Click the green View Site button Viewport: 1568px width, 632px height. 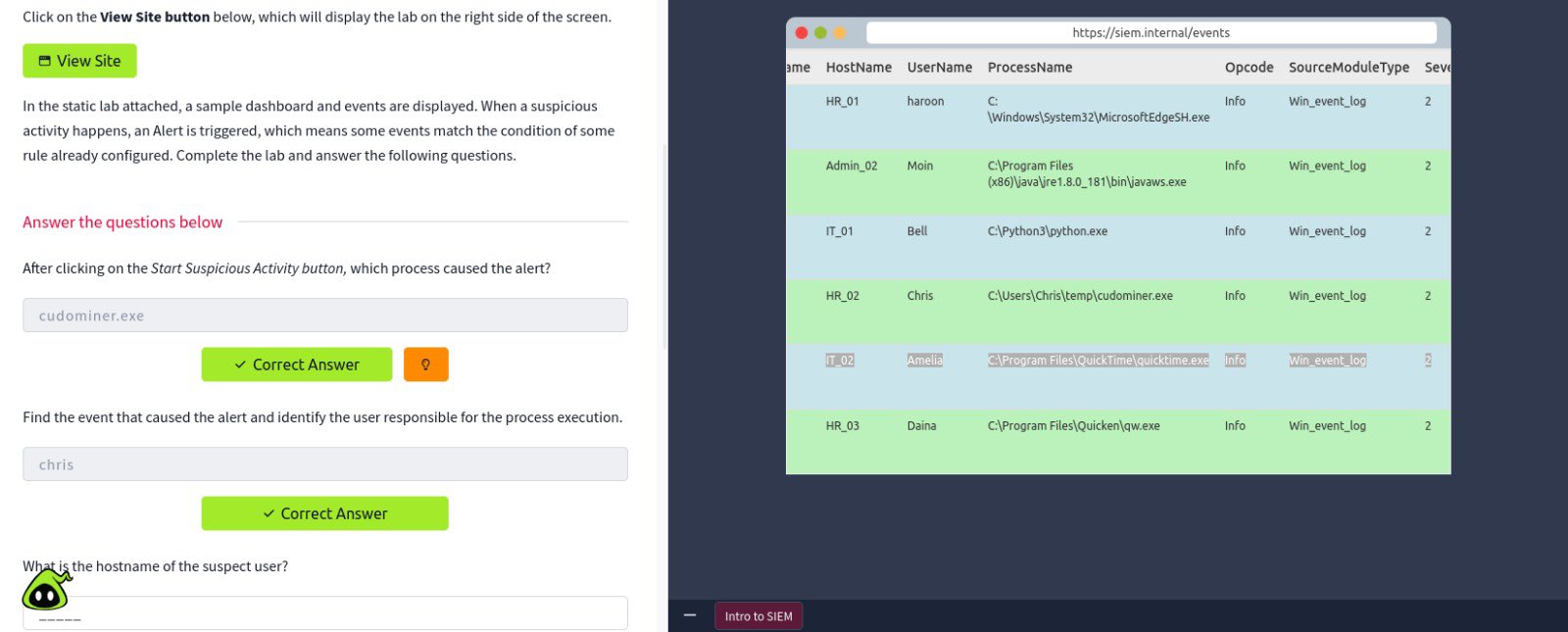click(x=79, y=61)
